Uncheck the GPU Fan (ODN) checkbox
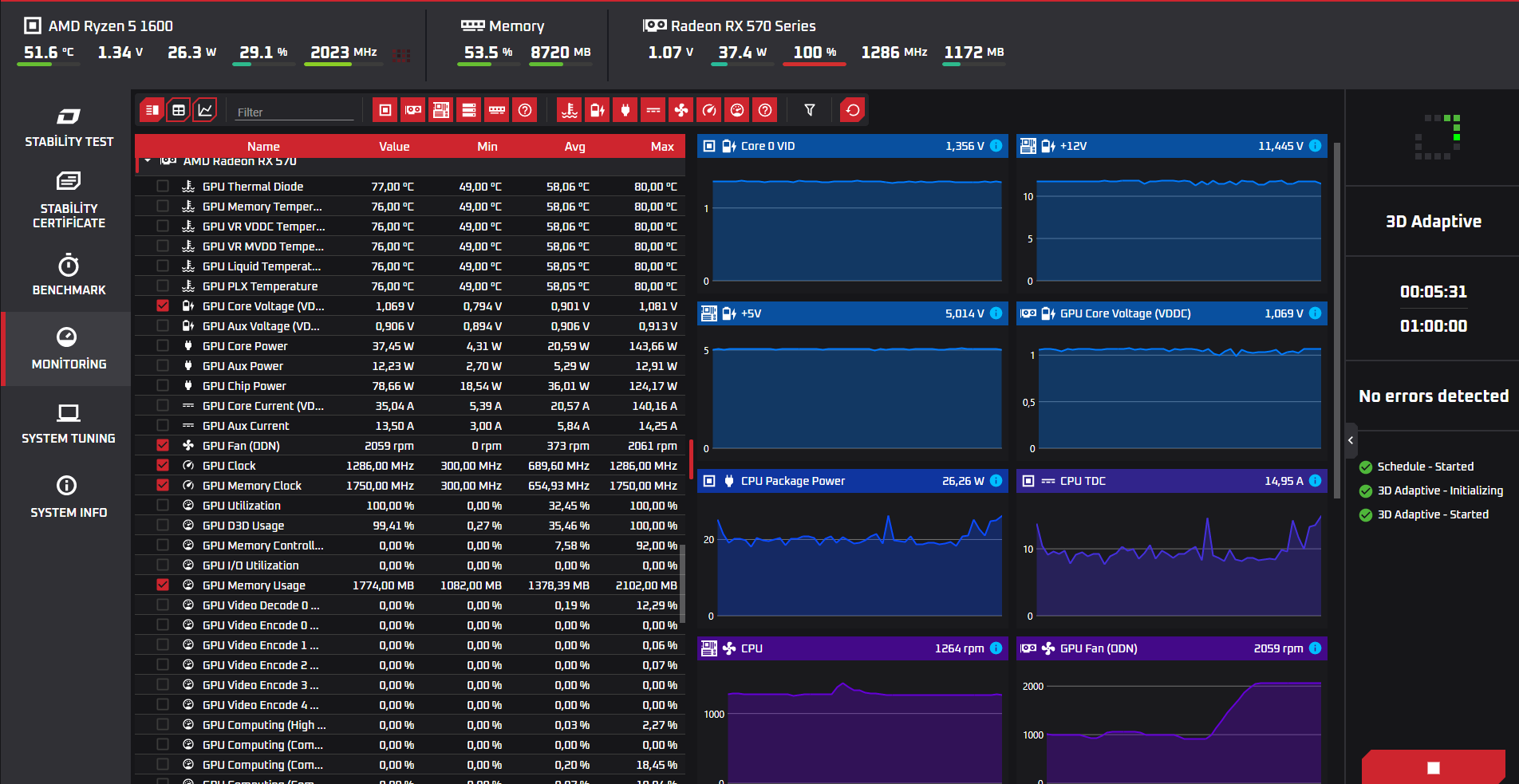Viewport: 1519px width, 784px height. pyautogui.click(x=163, y=445)
